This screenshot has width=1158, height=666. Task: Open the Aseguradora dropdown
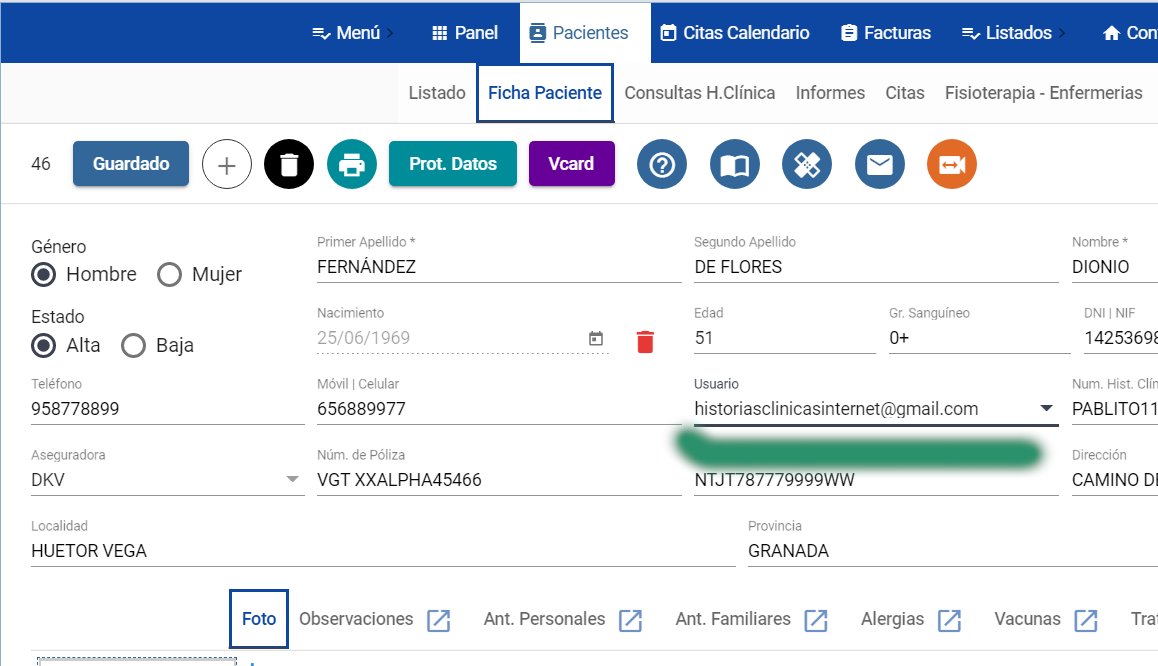tap(293, 479)
